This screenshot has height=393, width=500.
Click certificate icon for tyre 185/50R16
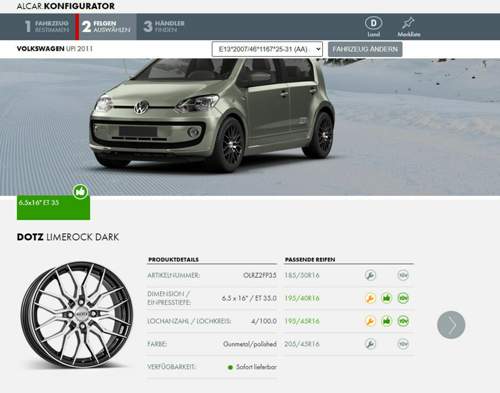click(x=403, y=275)
